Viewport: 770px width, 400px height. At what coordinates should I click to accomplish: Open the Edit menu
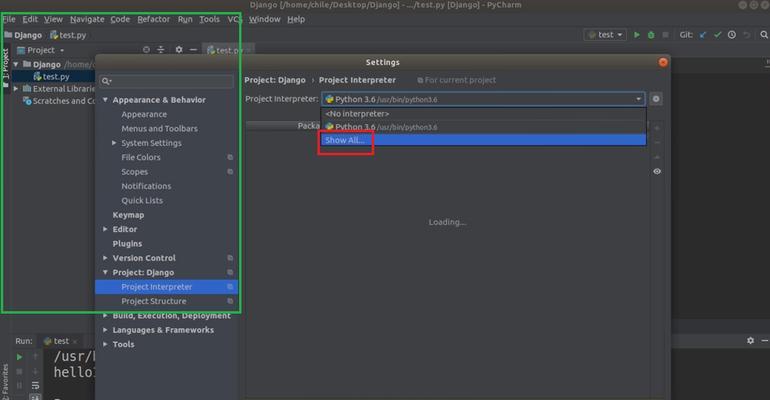(x=30, y=19)
